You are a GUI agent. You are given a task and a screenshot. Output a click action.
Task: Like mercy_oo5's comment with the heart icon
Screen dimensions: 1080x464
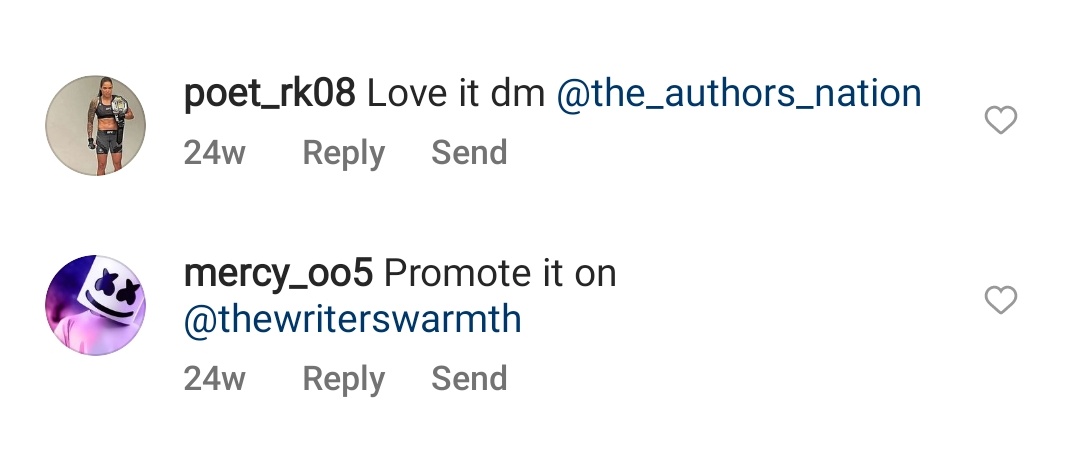1000,300
